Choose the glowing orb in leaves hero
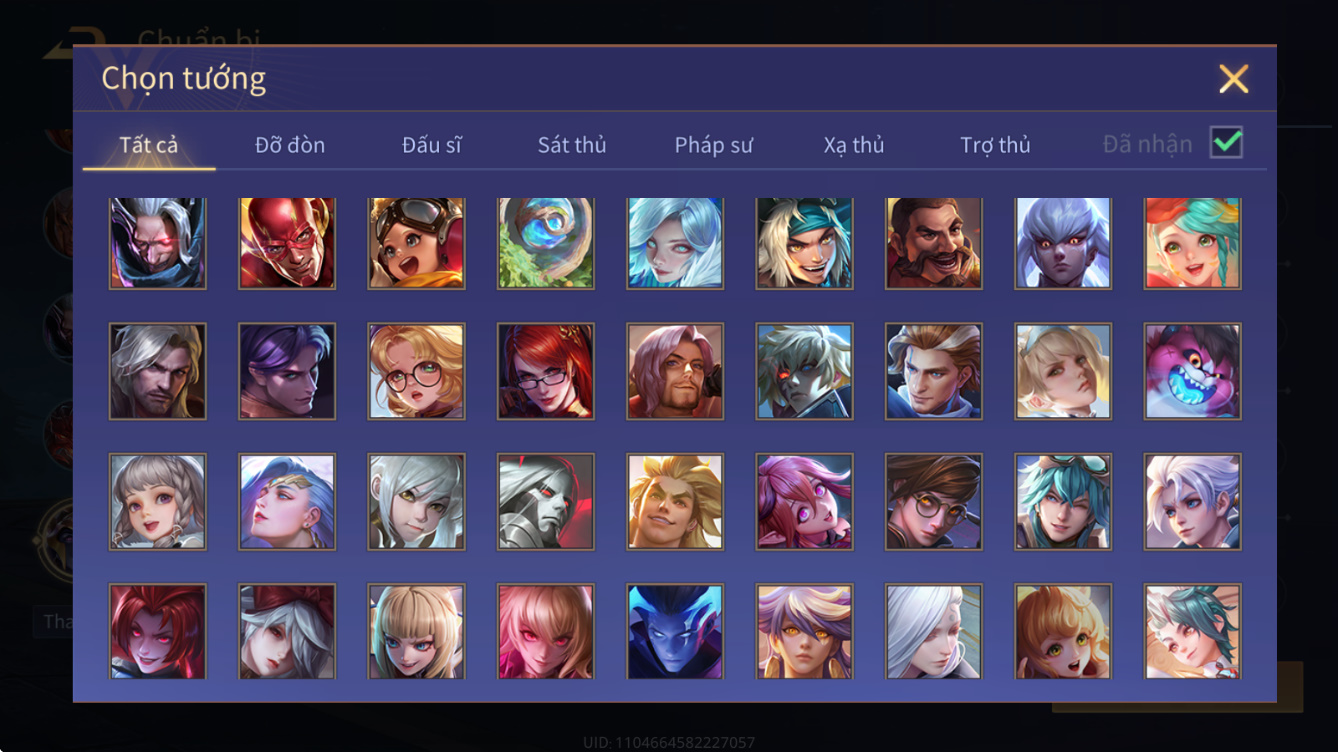The width and height of the screenshot is (1338, 752). pyautogui.click(x=546, y=243)
